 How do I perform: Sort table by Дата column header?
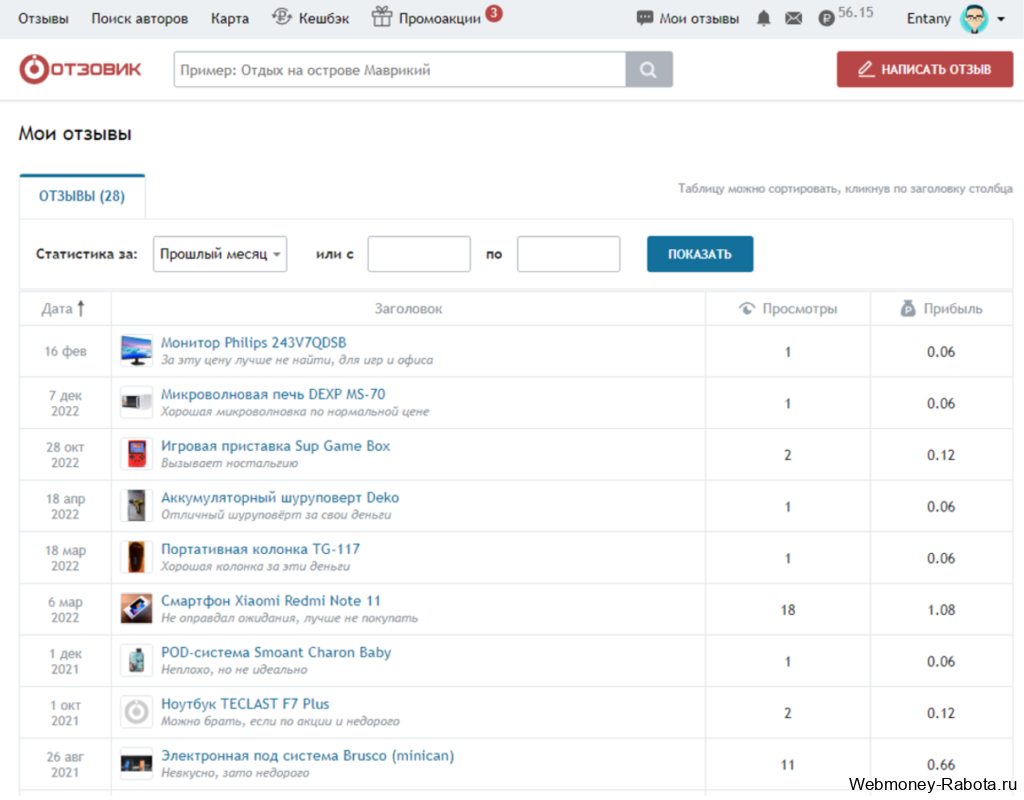coord(65,308)
